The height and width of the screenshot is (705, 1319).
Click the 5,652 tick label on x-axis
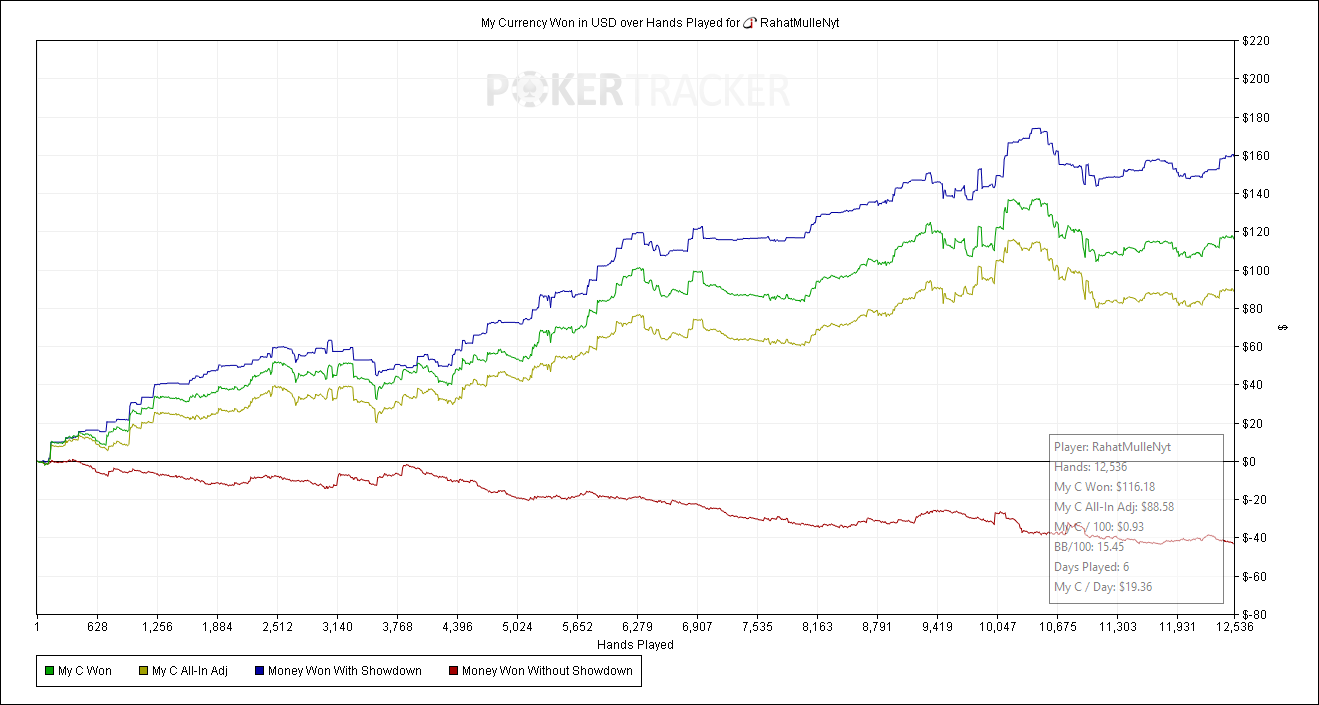click(577, 627)
